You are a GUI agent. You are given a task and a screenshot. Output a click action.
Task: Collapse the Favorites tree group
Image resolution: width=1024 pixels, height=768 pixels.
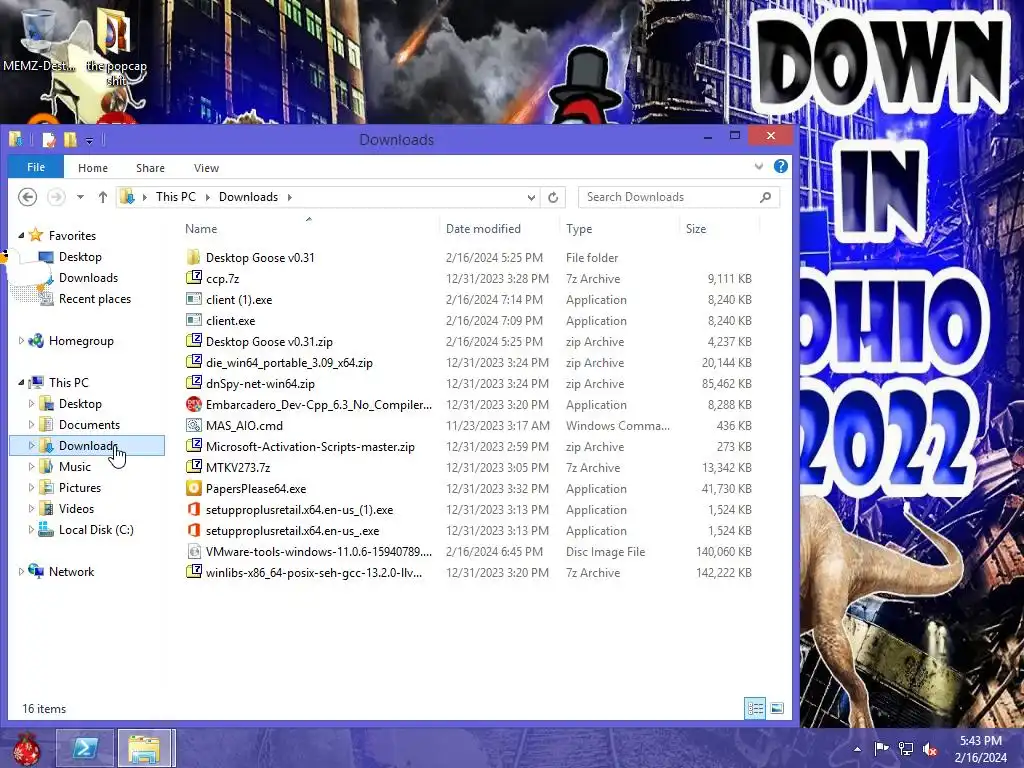21,235
